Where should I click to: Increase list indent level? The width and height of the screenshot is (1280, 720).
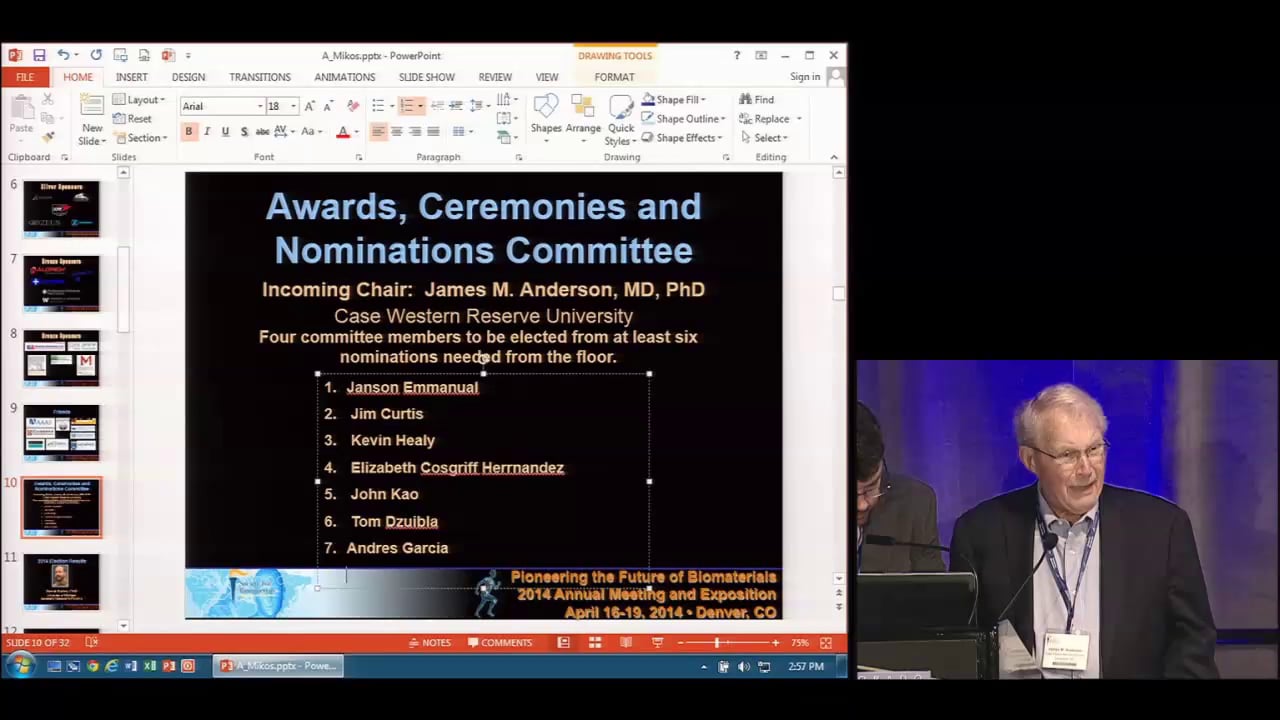pyautogui.click(x=456, y=106)
